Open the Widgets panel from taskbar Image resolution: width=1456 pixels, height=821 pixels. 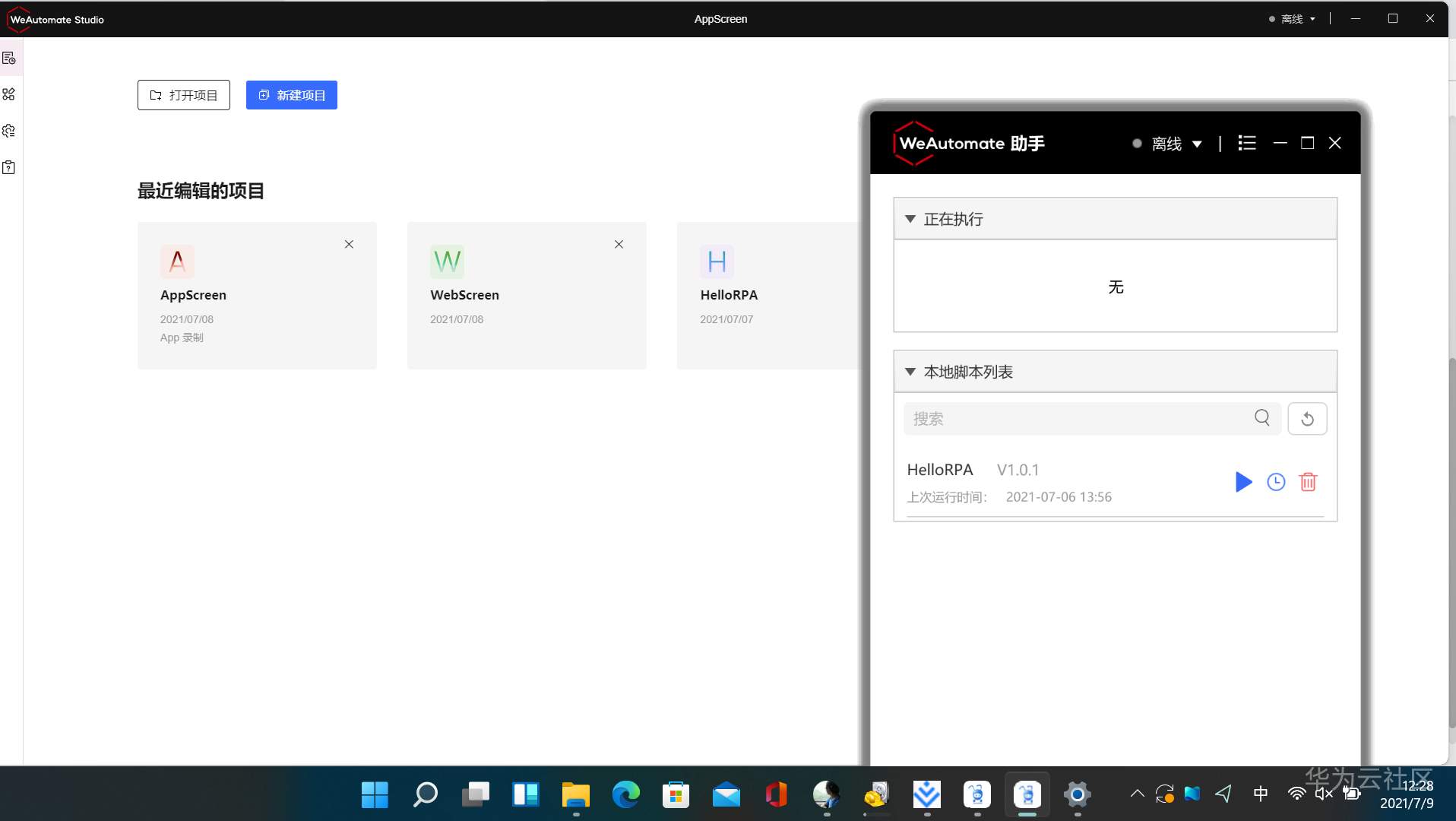coord(525,795)
